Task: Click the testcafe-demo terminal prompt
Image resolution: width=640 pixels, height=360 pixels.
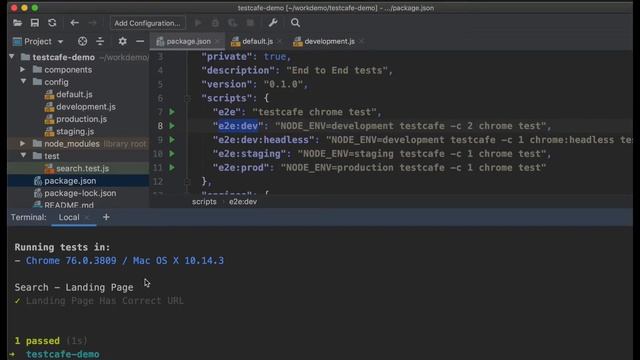Action: [62, 354]
